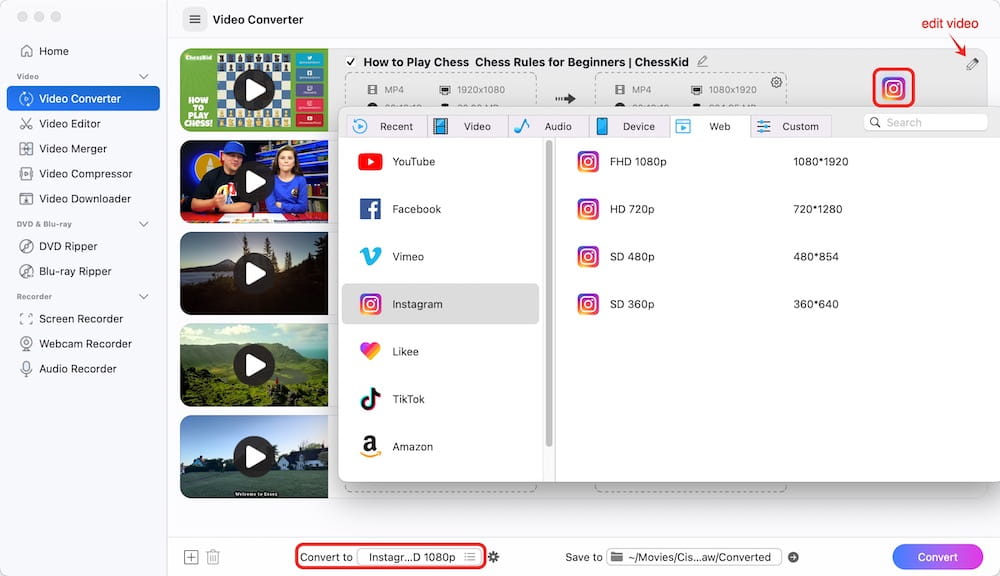Image resolution: width=1000 pixels, height=576 pixels.
Task: Click the Convert button
Action: (937, 557)
